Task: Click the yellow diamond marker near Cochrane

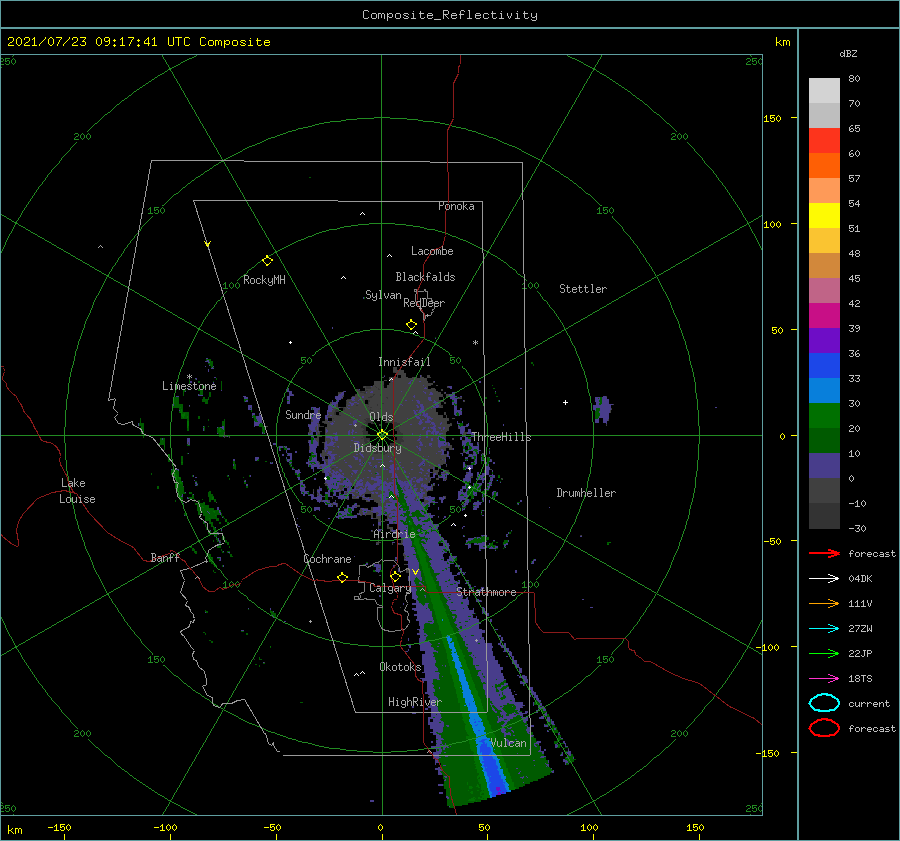Action: tap(343, 578)
